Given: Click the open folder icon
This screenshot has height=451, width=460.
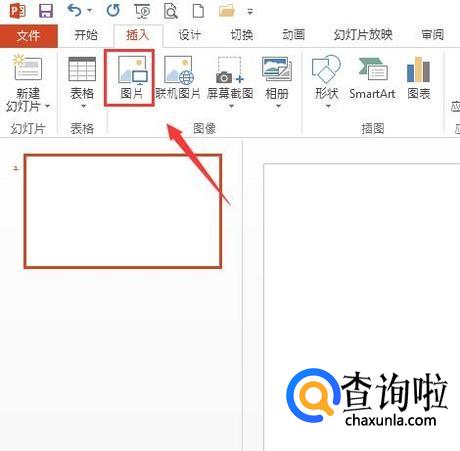Looking at the screenshot, I should pyautogui.click(x=227, y=11).
